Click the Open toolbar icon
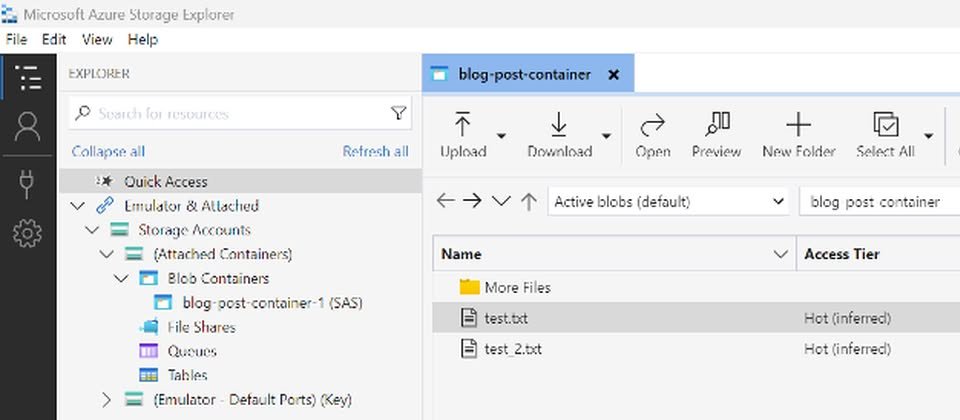This screenshot has height=420, width=960. click(x=653, y=125)
